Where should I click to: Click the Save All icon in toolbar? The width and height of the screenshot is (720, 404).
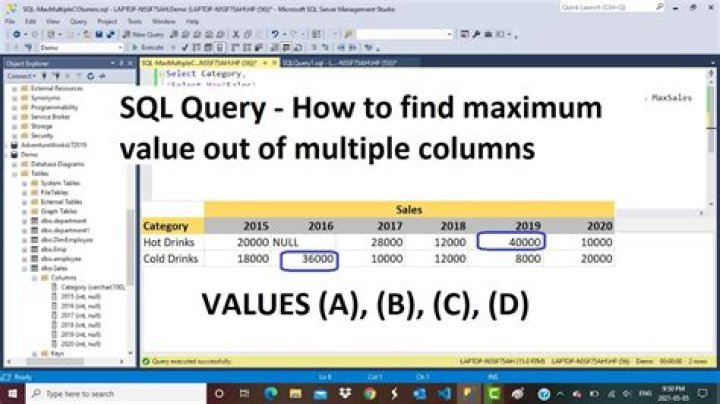coord(111,34)
